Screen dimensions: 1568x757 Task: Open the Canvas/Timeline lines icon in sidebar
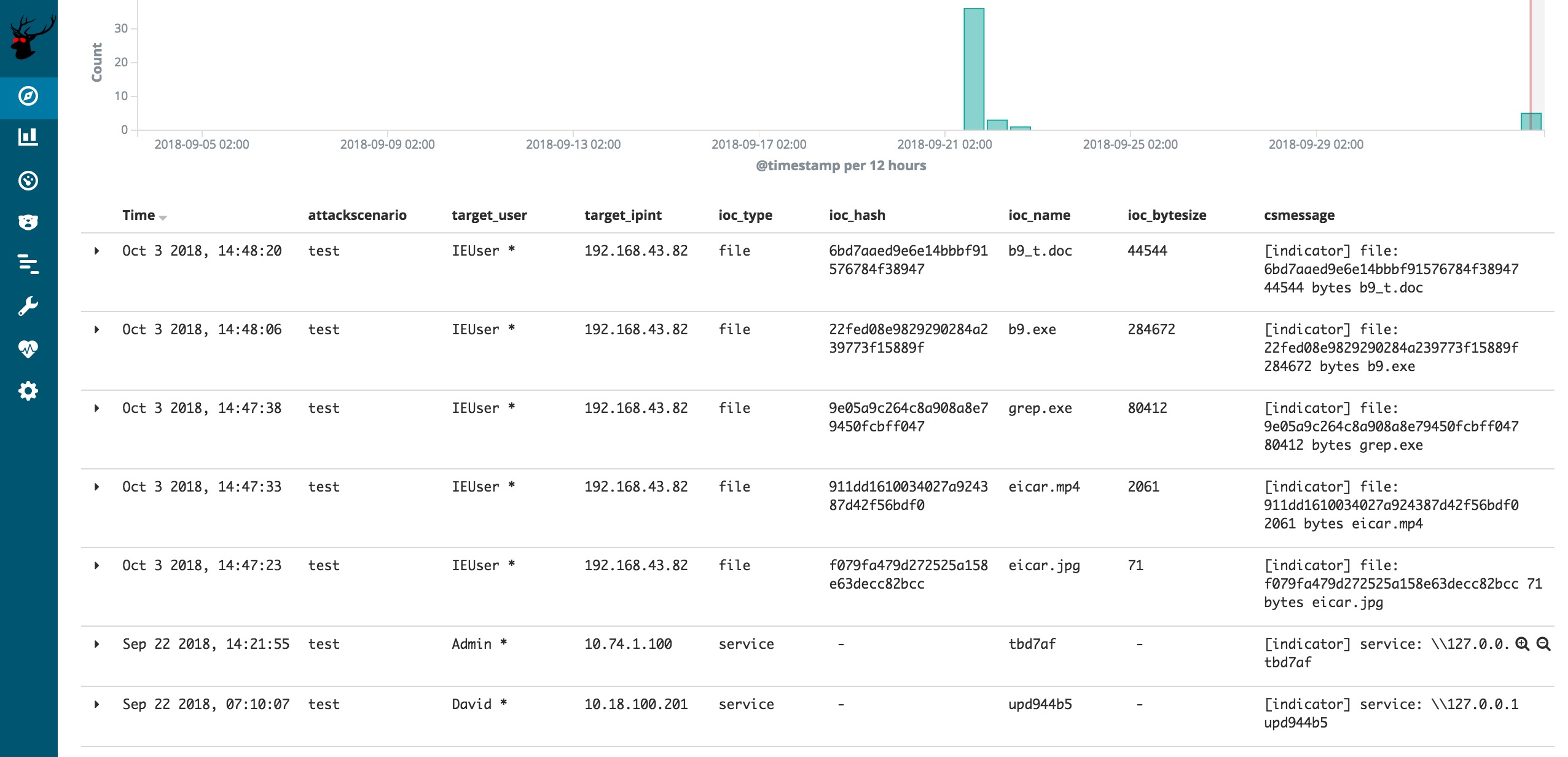[x=28, y=264]
